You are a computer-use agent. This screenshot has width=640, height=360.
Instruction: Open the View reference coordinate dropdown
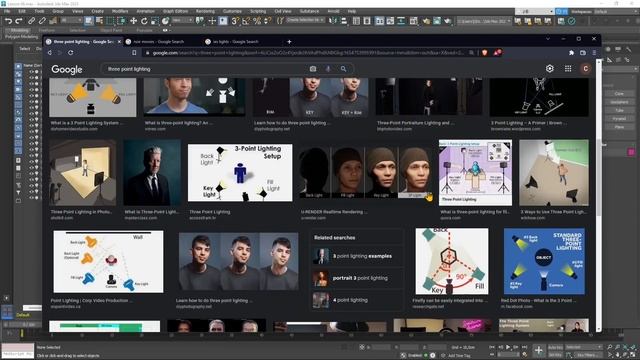(x=182, y=20)
